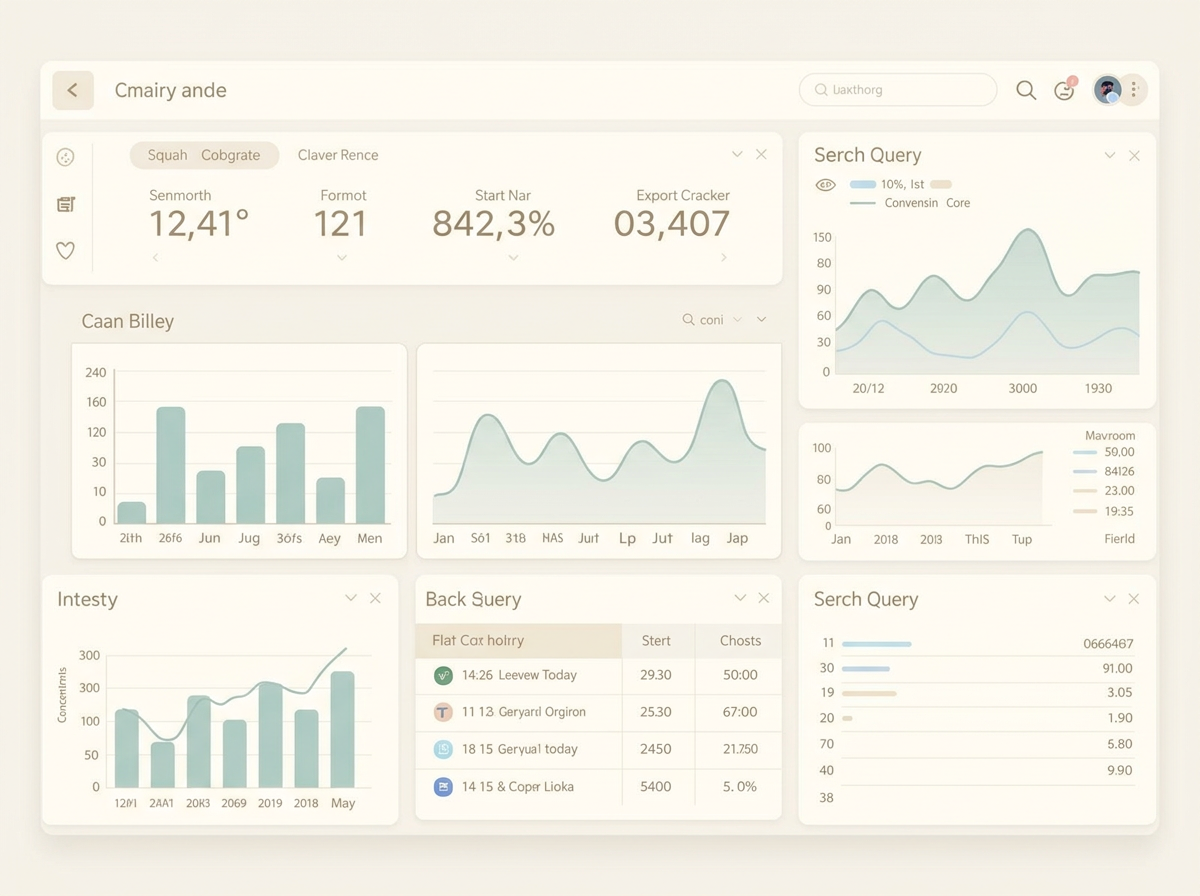This screenshot has width=1200, height=896.
Task: Click the T icon on Geryard Orgiron row
Action: (443, 712)
